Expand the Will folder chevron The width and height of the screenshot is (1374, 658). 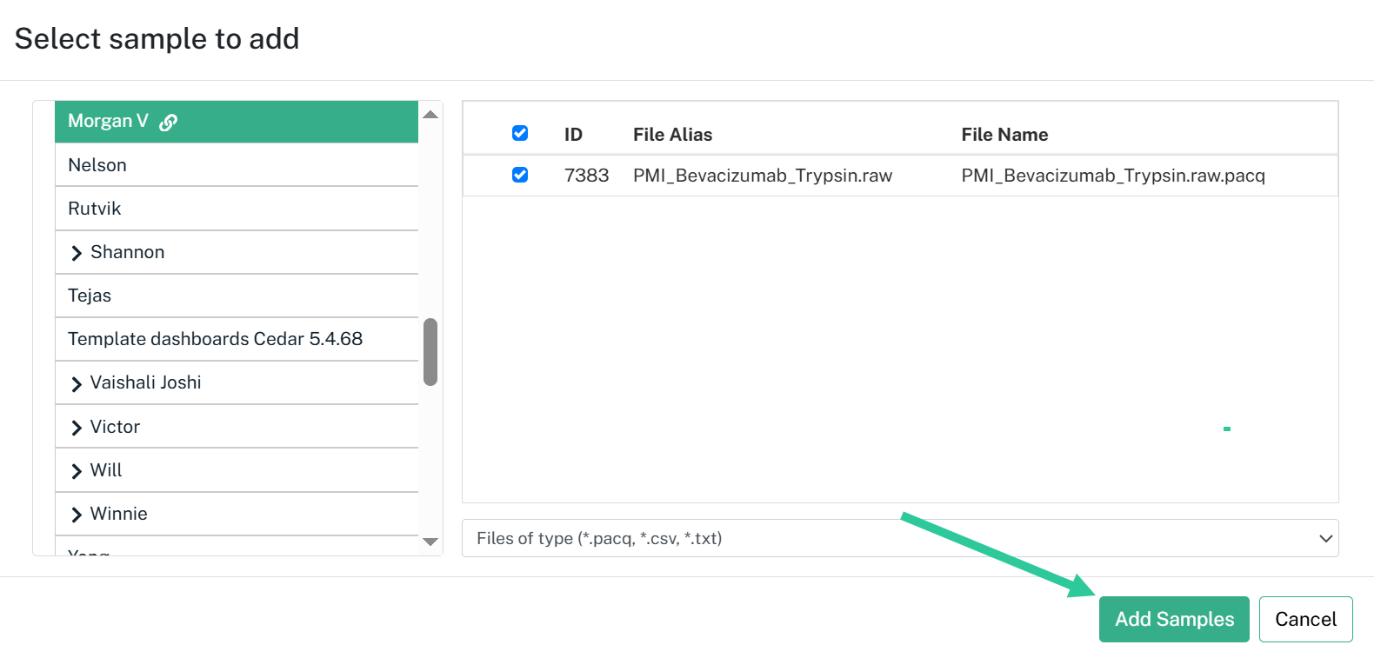pyautogui.click(x=76, y=471)
